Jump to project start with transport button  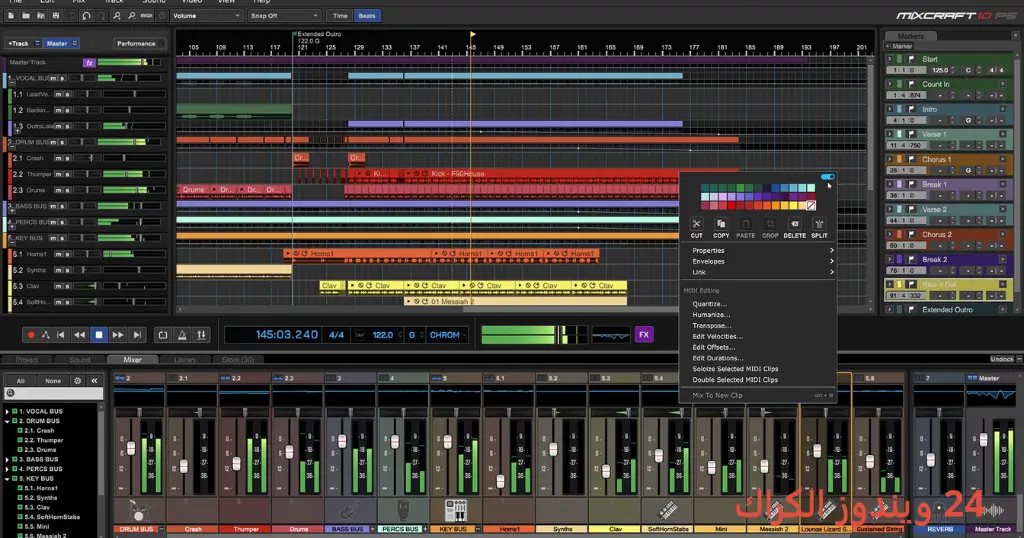point(61,335)
